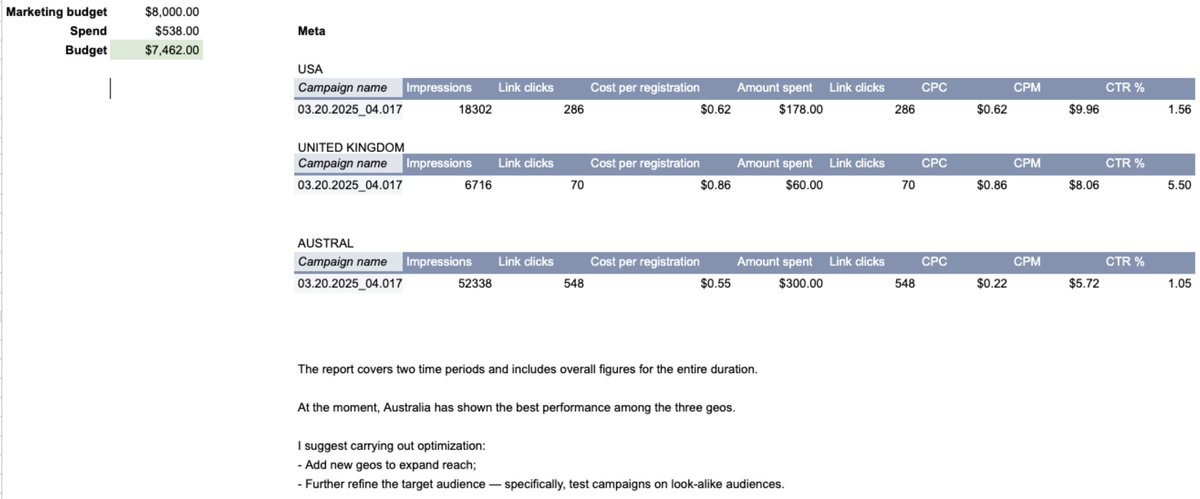Image resolution: width=1200 pixels, height=499 pixels.
Task: Click the $538.00 spend value
Action: 177,31
